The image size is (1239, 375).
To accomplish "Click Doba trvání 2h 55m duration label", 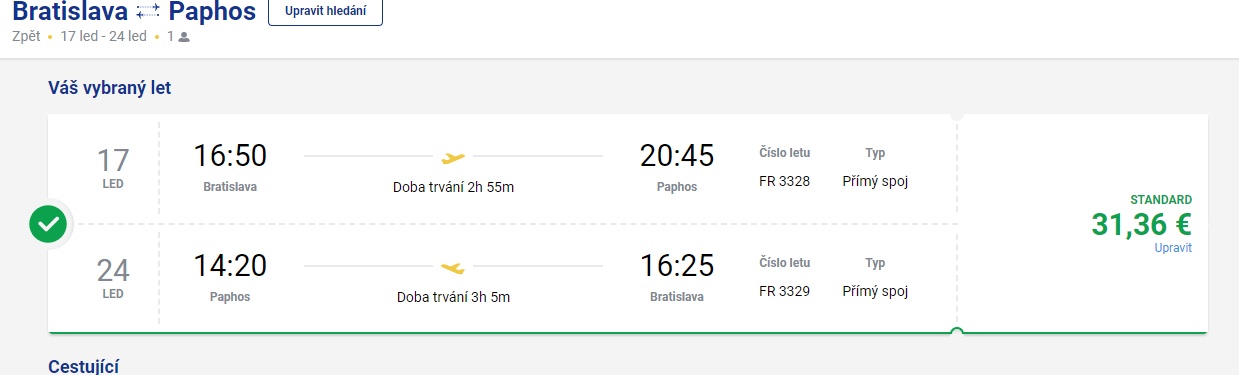I will point(453,187).
